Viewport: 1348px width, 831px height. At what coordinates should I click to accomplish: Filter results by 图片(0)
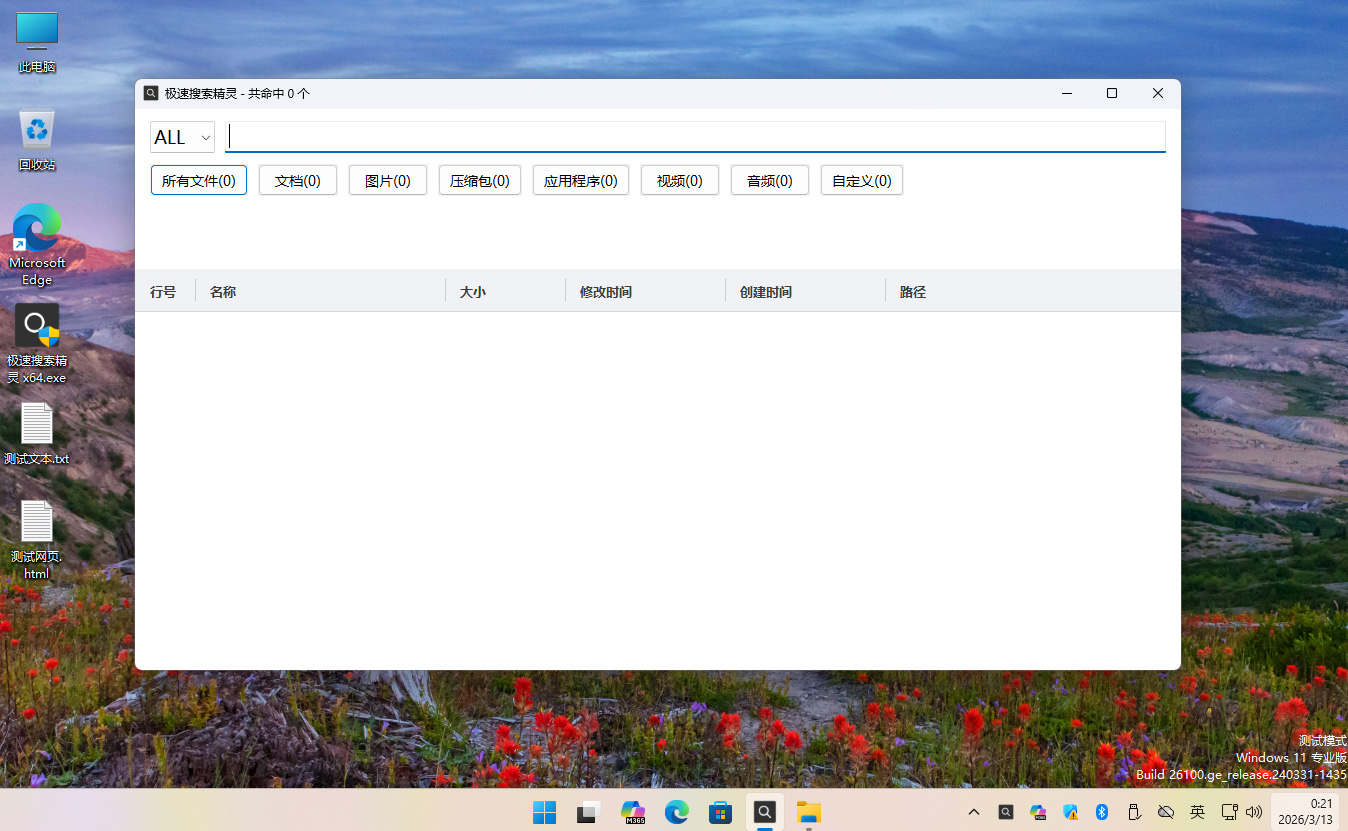(388, 181)
